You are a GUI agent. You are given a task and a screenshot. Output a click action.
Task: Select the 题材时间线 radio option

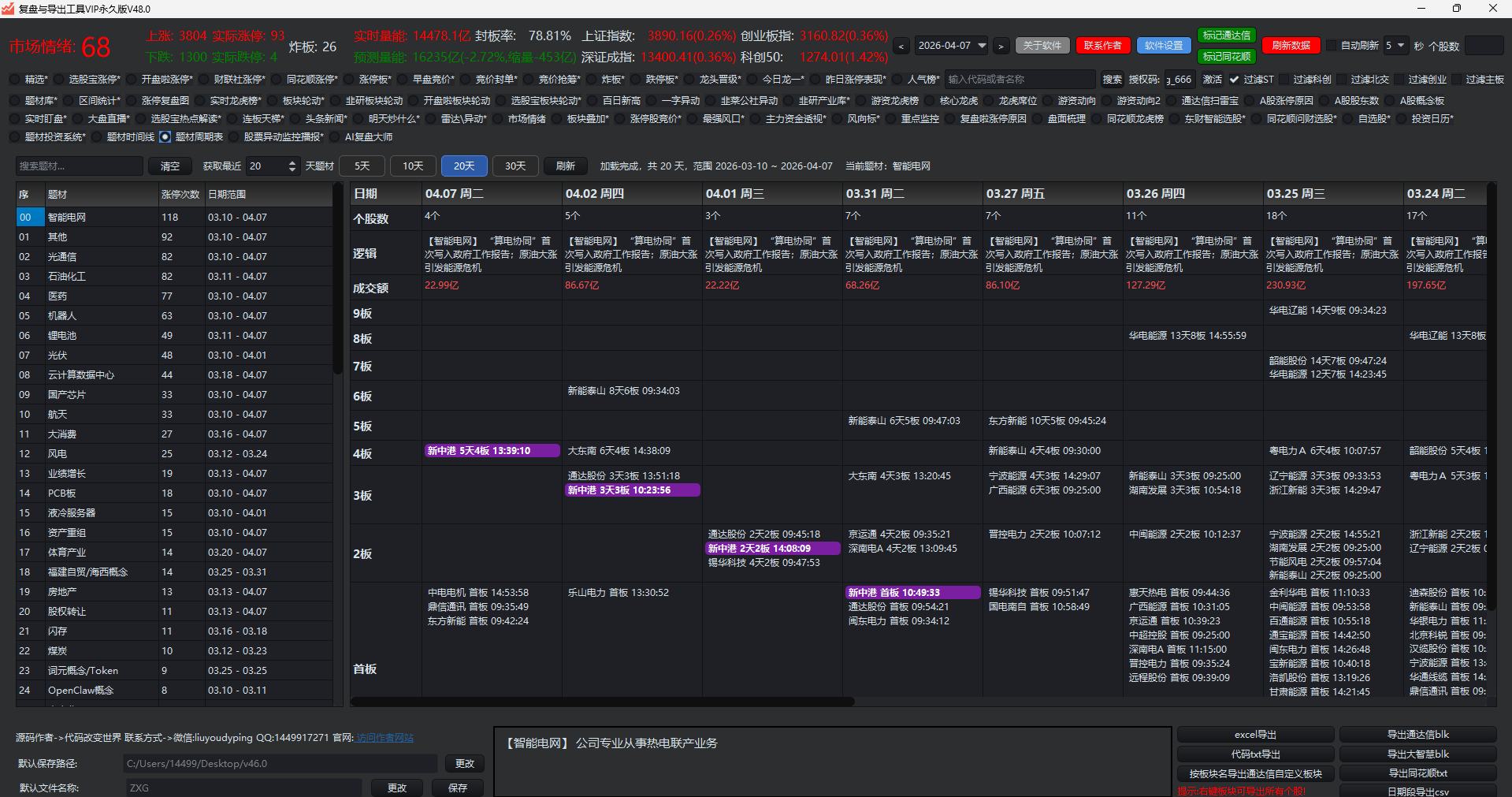click(97, 137)
